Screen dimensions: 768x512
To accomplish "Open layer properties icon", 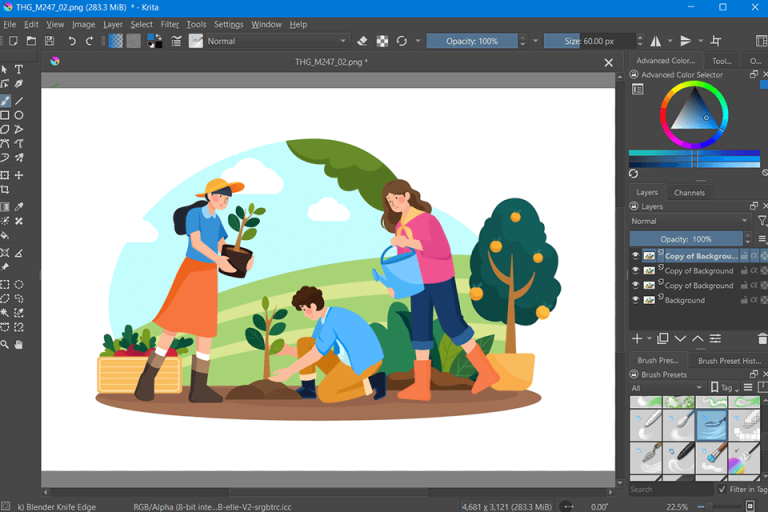I will click(x=715, y=339).
